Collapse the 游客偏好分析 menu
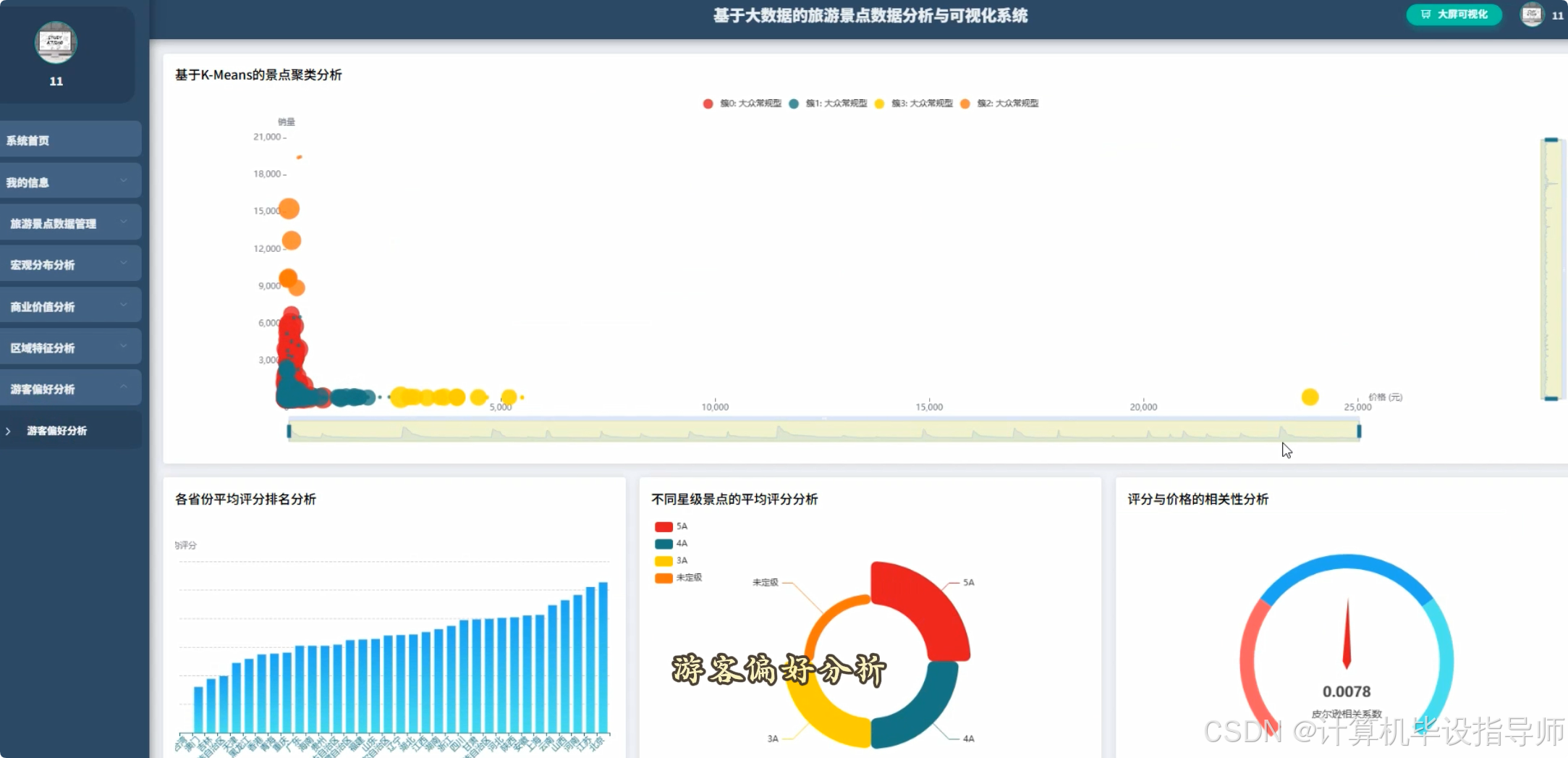 pos(70,388)
